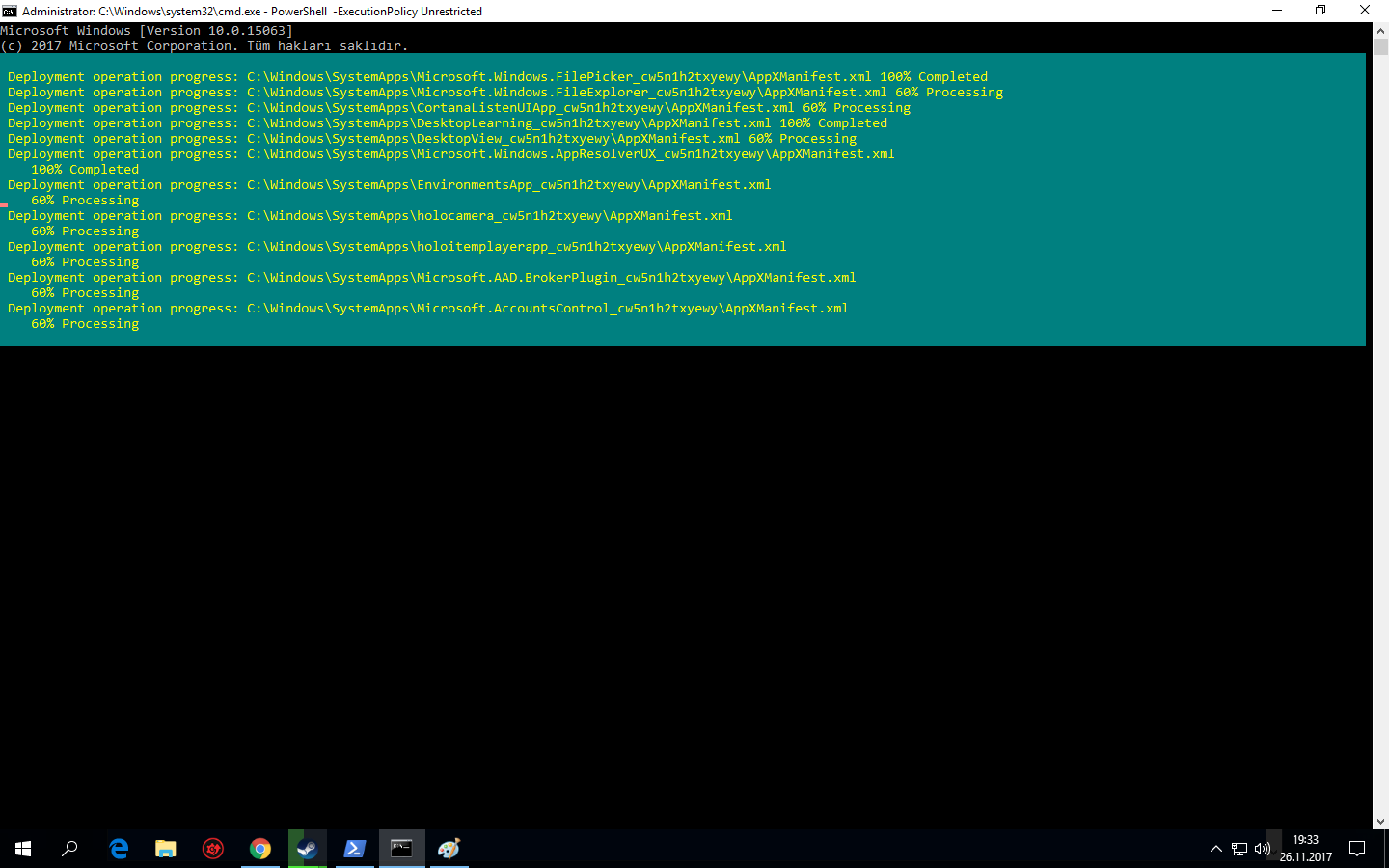Expand hidden system tray icons
The height and width of the screenshot is (868, 1389).
pos(1215,849)
